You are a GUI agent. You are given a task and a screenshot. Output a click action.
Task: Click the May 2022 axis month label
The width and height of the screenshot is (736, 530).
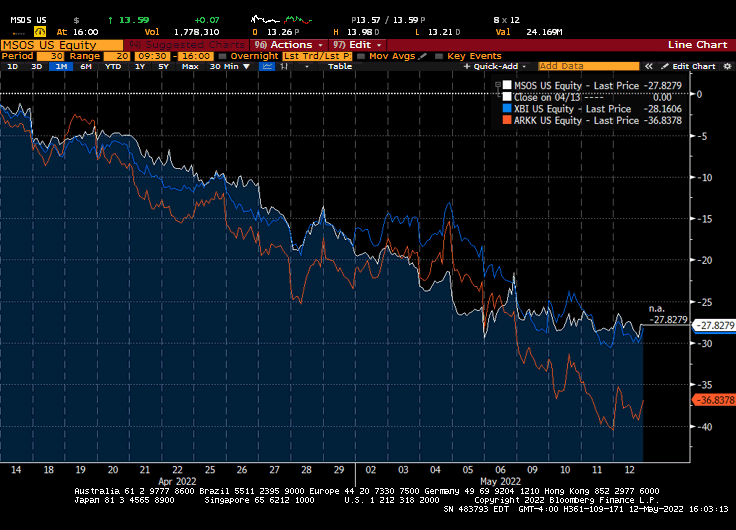click(x=500, y=481)
